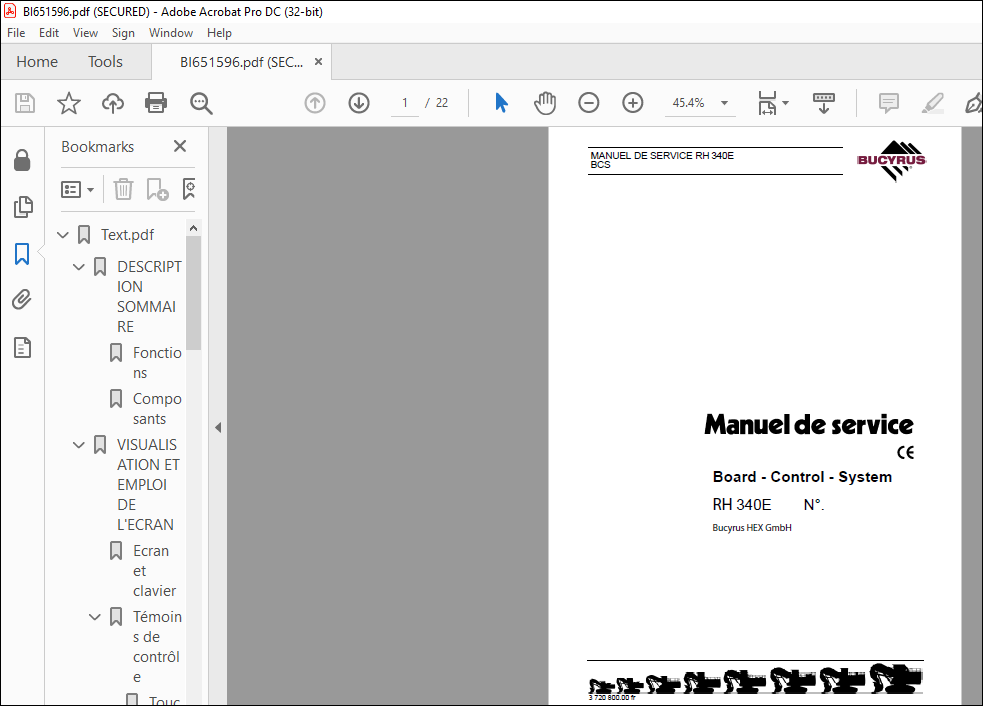983x706 pixels.
Task: Click the page number input field
Action: click(405, 103)
